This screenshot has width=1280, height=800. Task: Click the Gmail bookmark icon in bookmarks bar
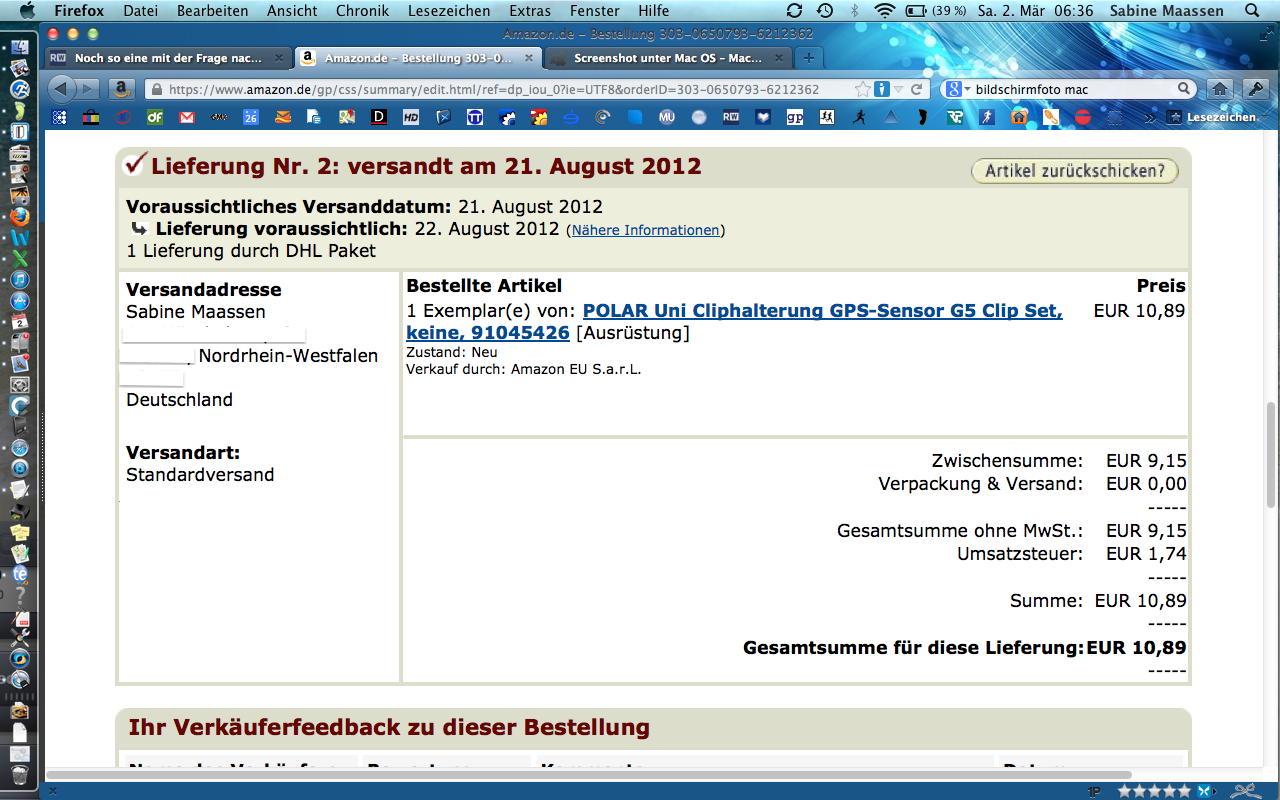[186, 117]
